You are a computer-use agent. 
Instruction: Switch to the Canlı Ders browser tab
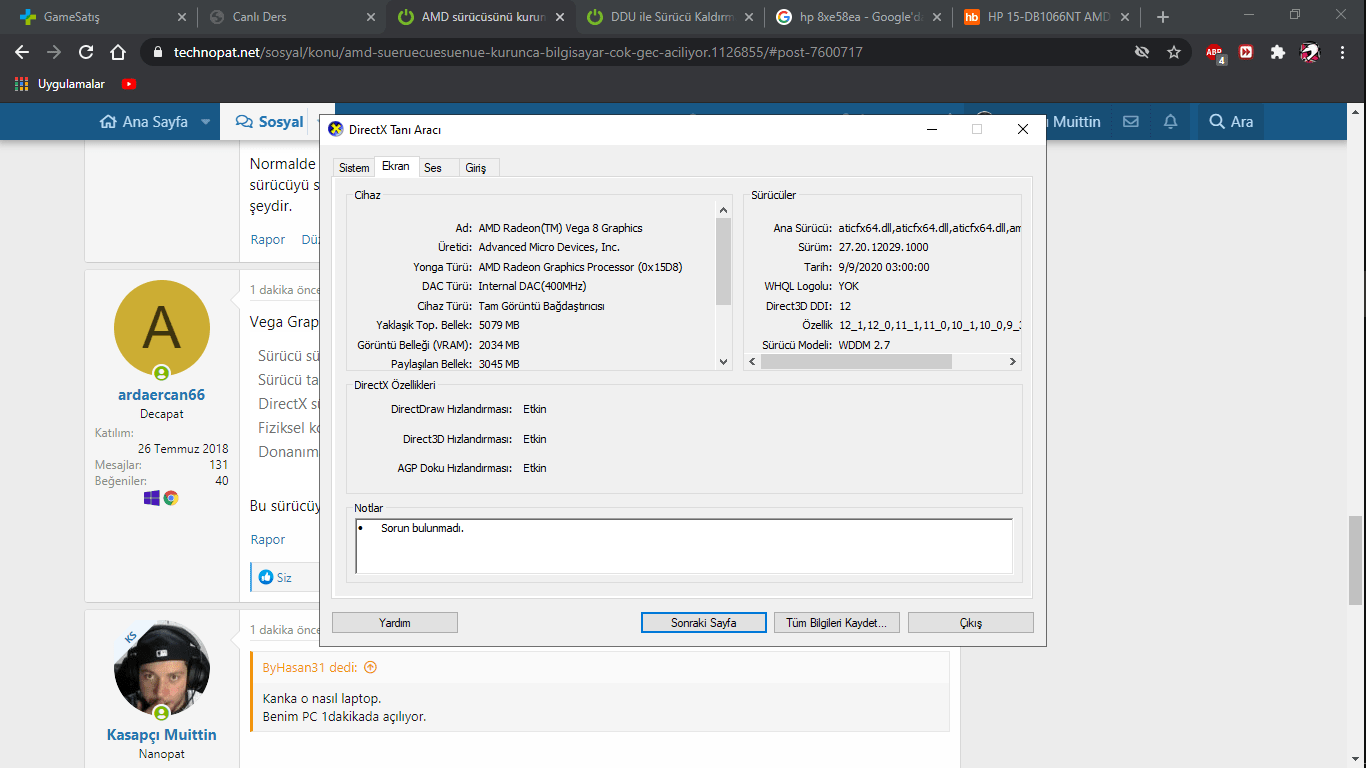click(288, 17)
